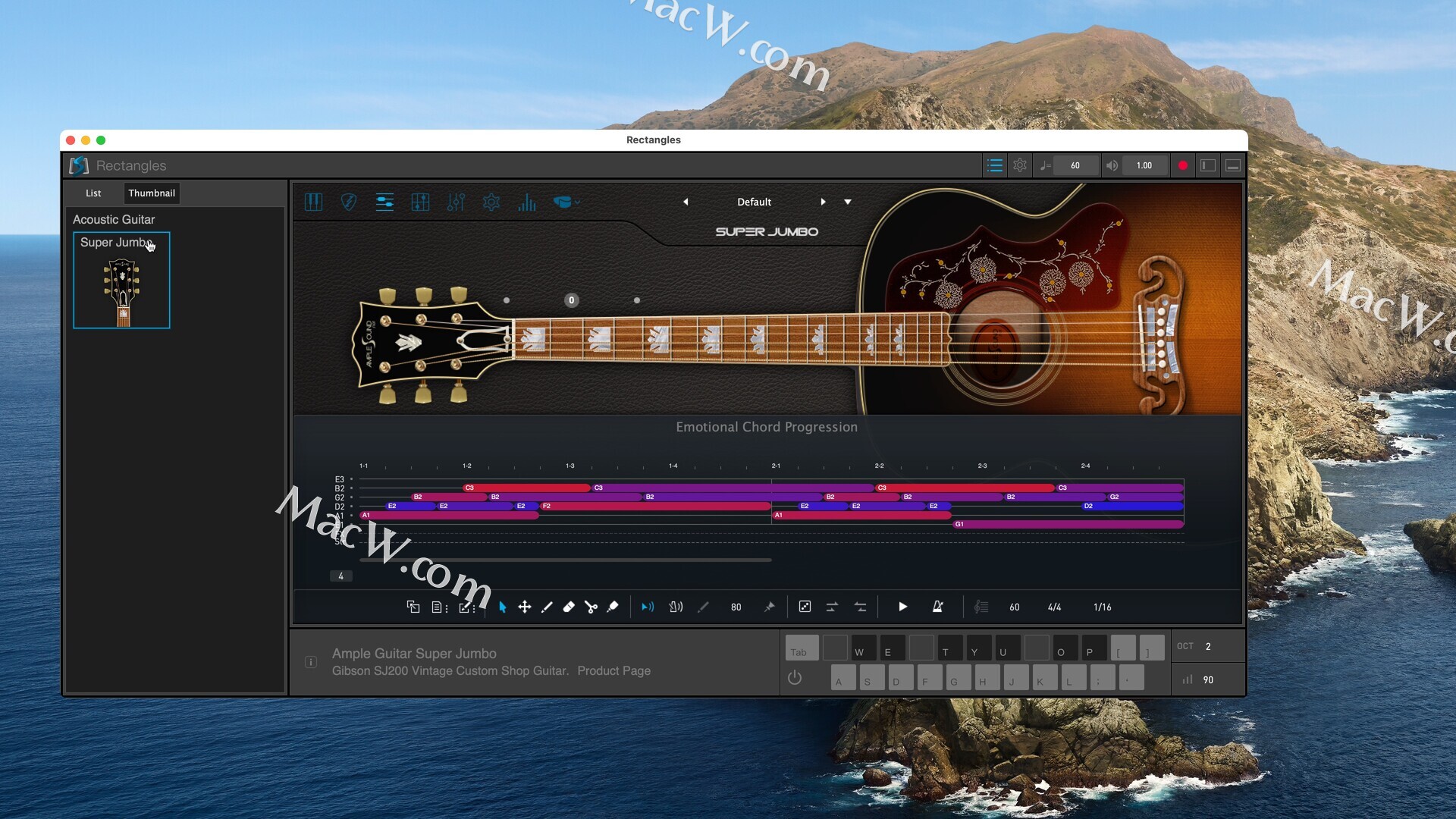The width and height of the screenshot is (1456, 819).
Task: Select the scissors split tool
Action: 591,607
